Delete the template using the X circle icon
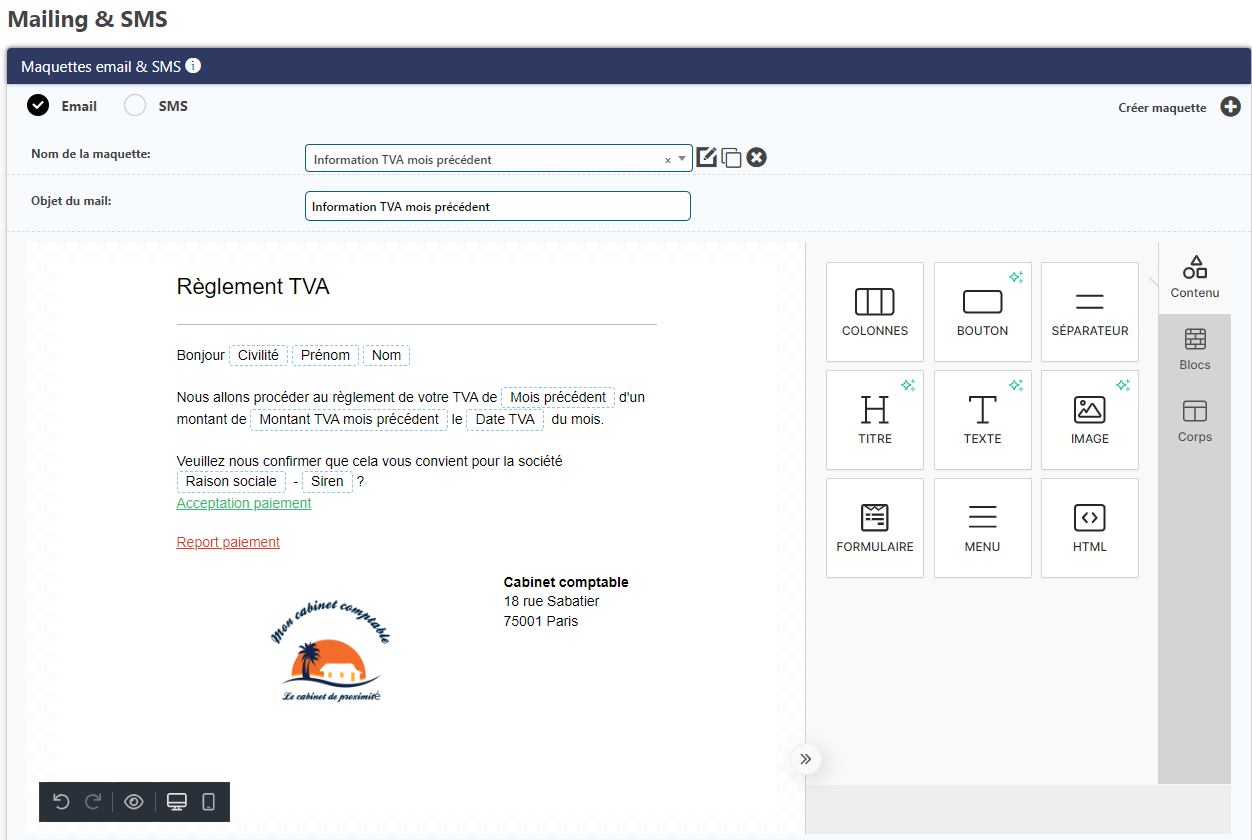 (x=757, y=157)
